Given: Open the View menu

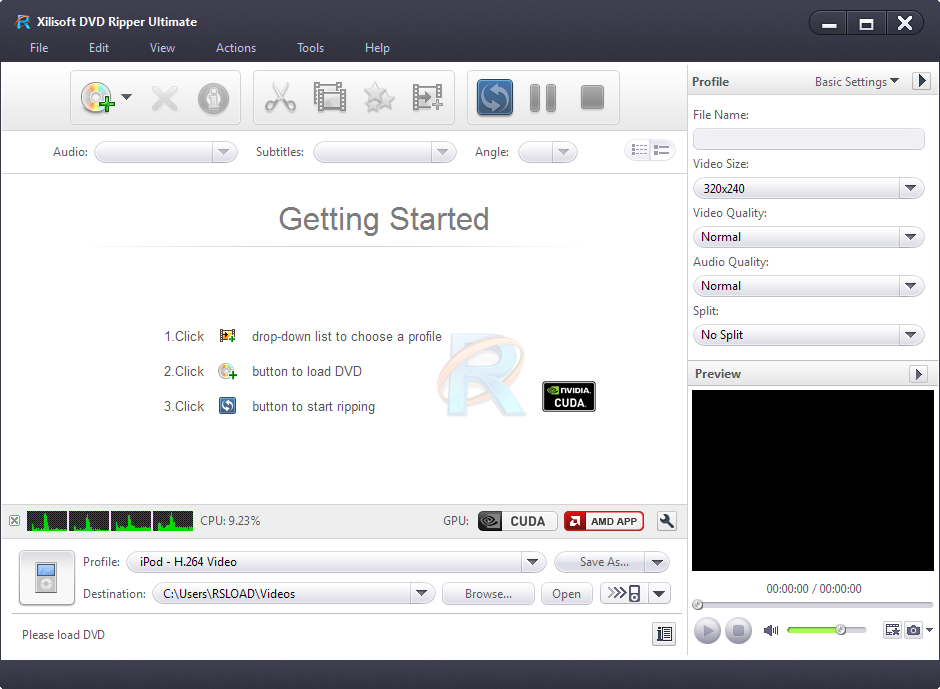Looking at the screenshot, I should tap(162, 48).
